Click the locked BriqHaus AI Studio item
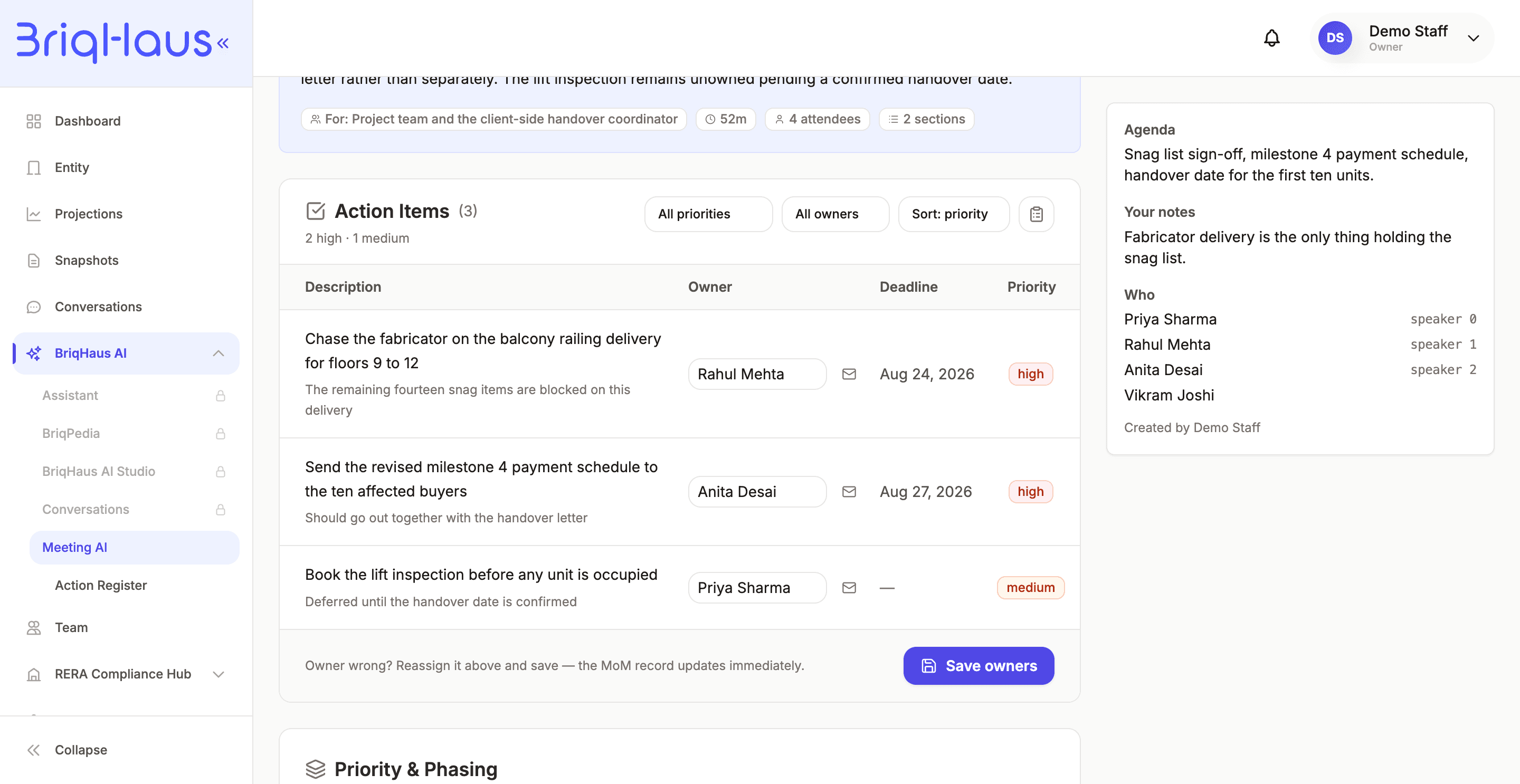 click(x=135, y=471)
